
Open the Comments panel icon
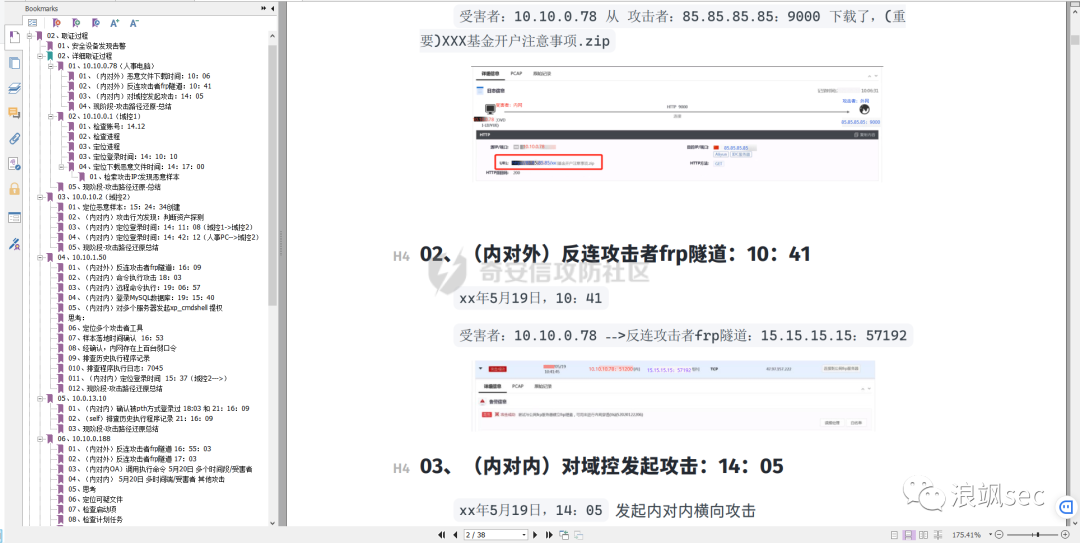click(14, 113)
